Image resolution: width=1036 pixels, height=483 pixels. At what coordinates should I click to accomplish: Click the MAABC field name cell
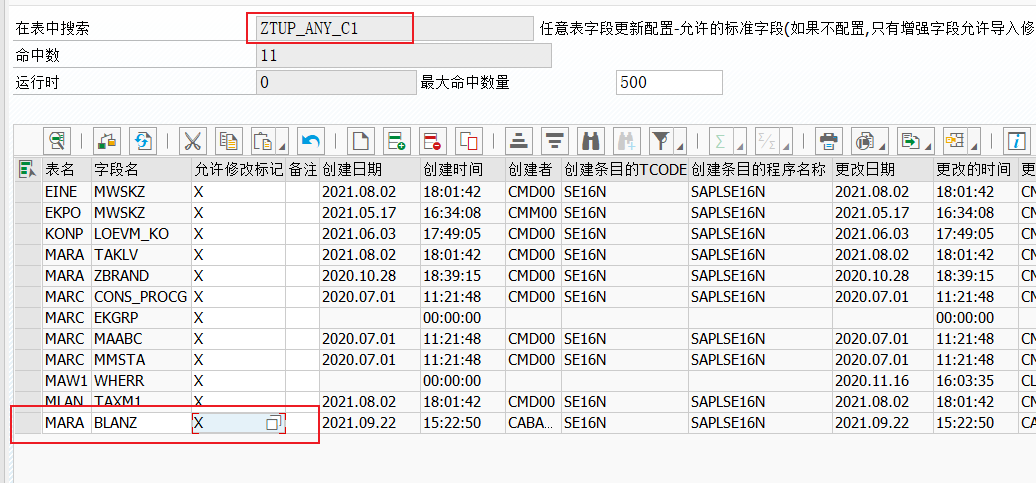coord(141,340)
